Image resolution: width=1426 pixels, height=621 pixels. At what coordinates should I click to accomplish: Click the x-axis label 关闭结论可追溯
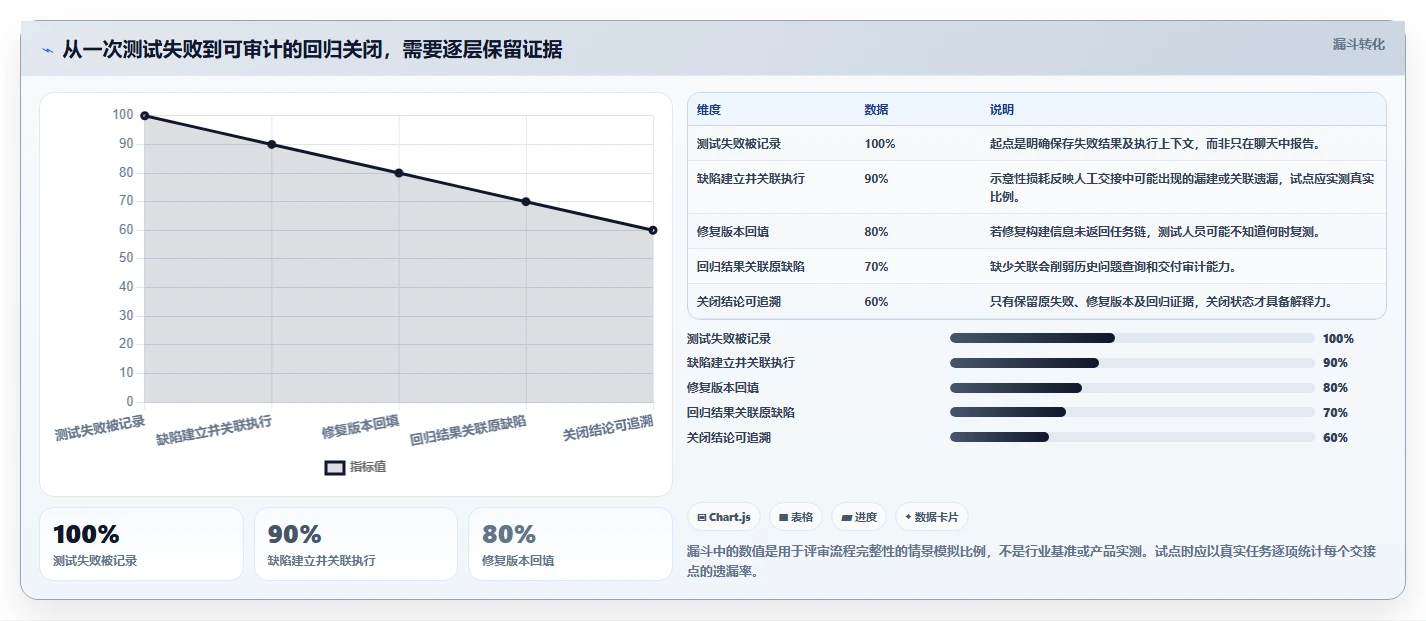[608, 427]
